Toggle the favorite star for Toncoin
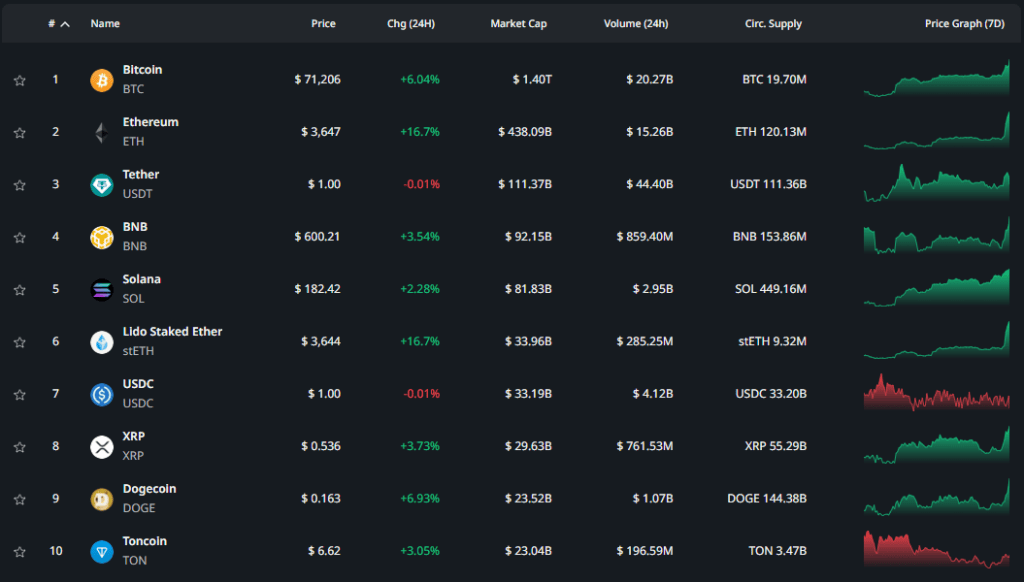Viewport: 1024px width, 582px height. 19,551
